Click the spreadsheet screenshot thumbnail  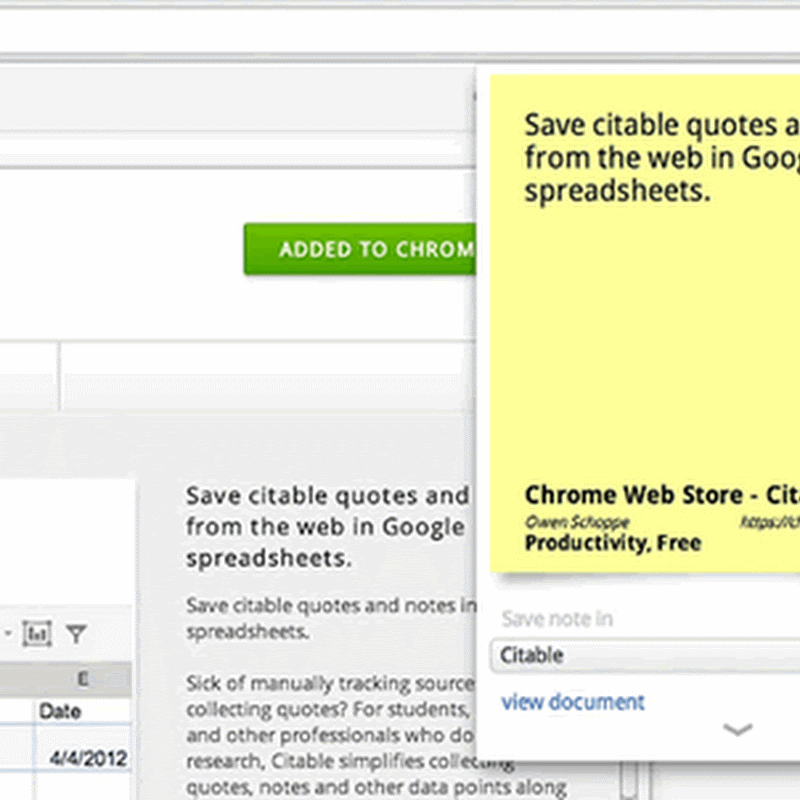pyautogui.click(x=66, y=640)
